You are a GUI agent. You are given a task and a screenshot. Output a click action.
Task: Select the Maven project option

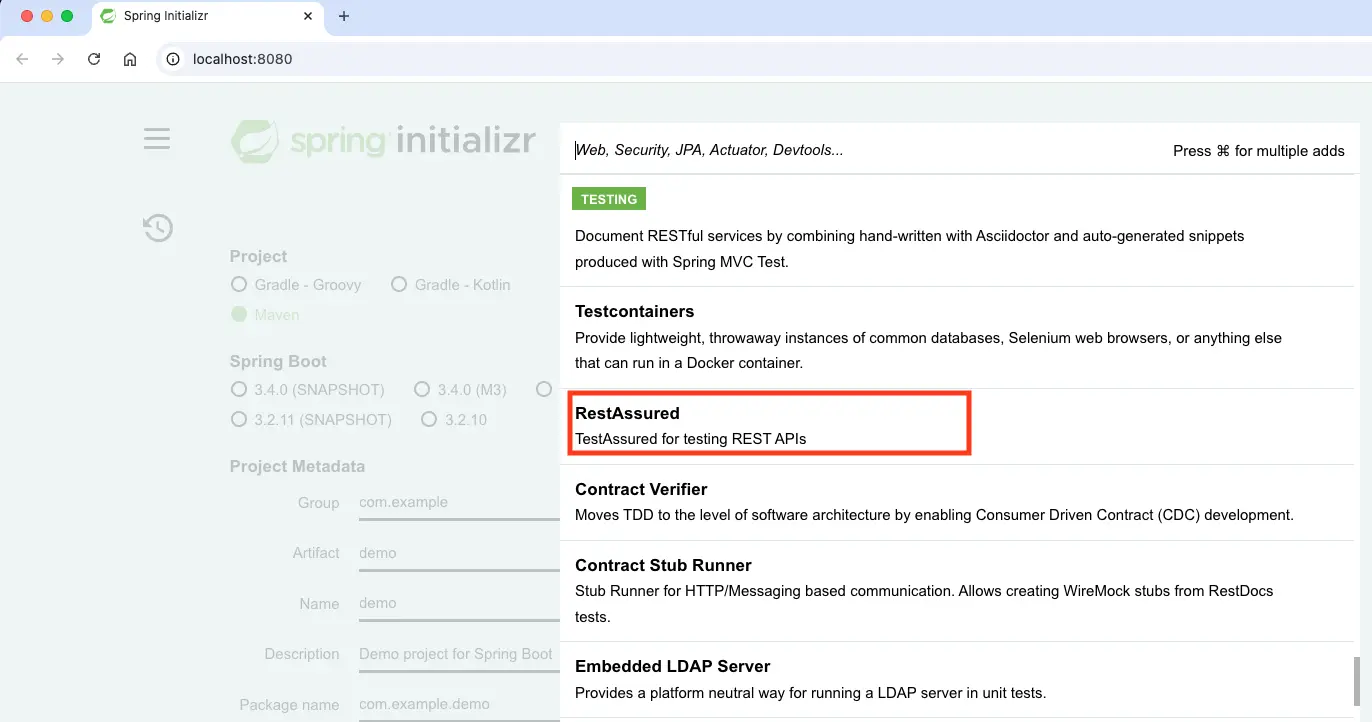click(265, 314)
